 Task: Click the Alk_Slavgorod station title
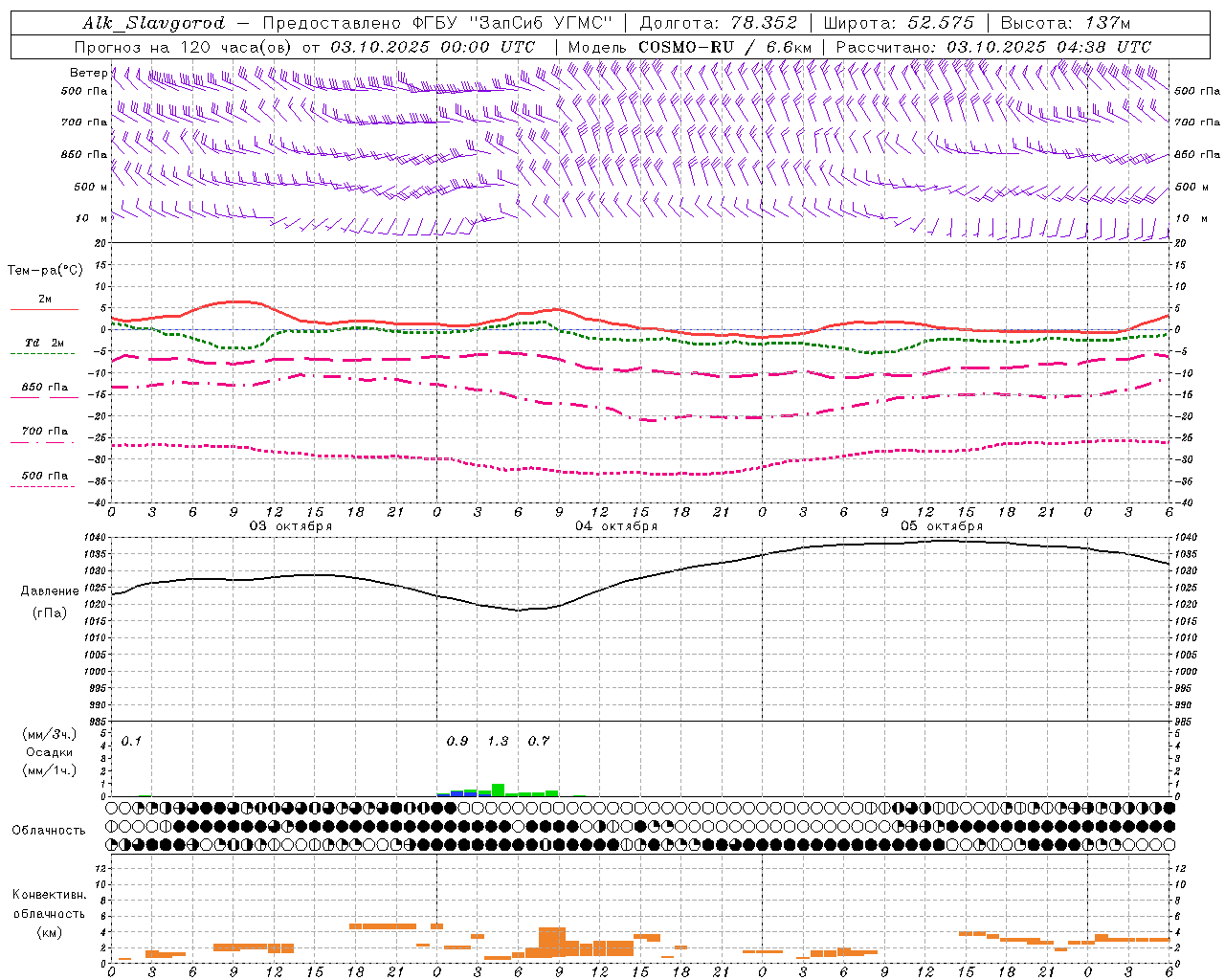pyautogui.click(x=154, y=23)
